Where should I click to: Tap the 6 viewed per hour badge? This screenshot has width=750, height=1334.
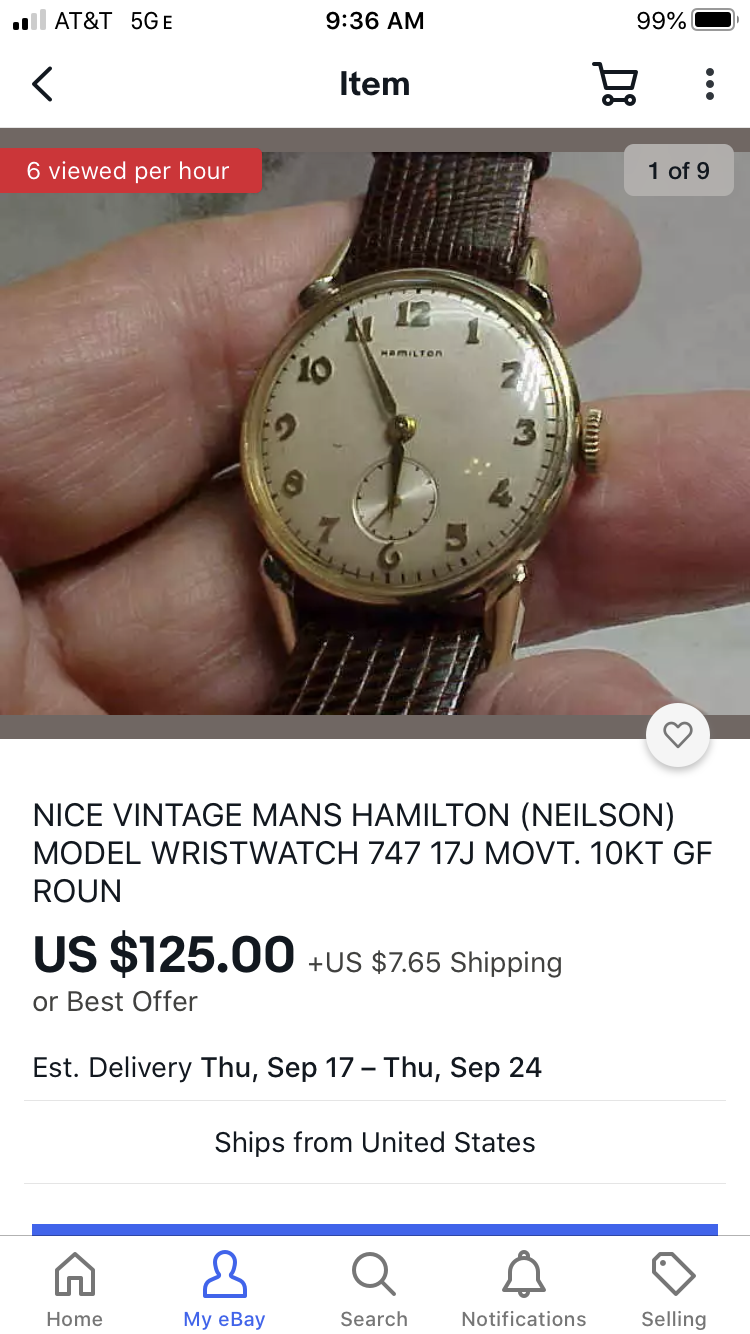128,171
